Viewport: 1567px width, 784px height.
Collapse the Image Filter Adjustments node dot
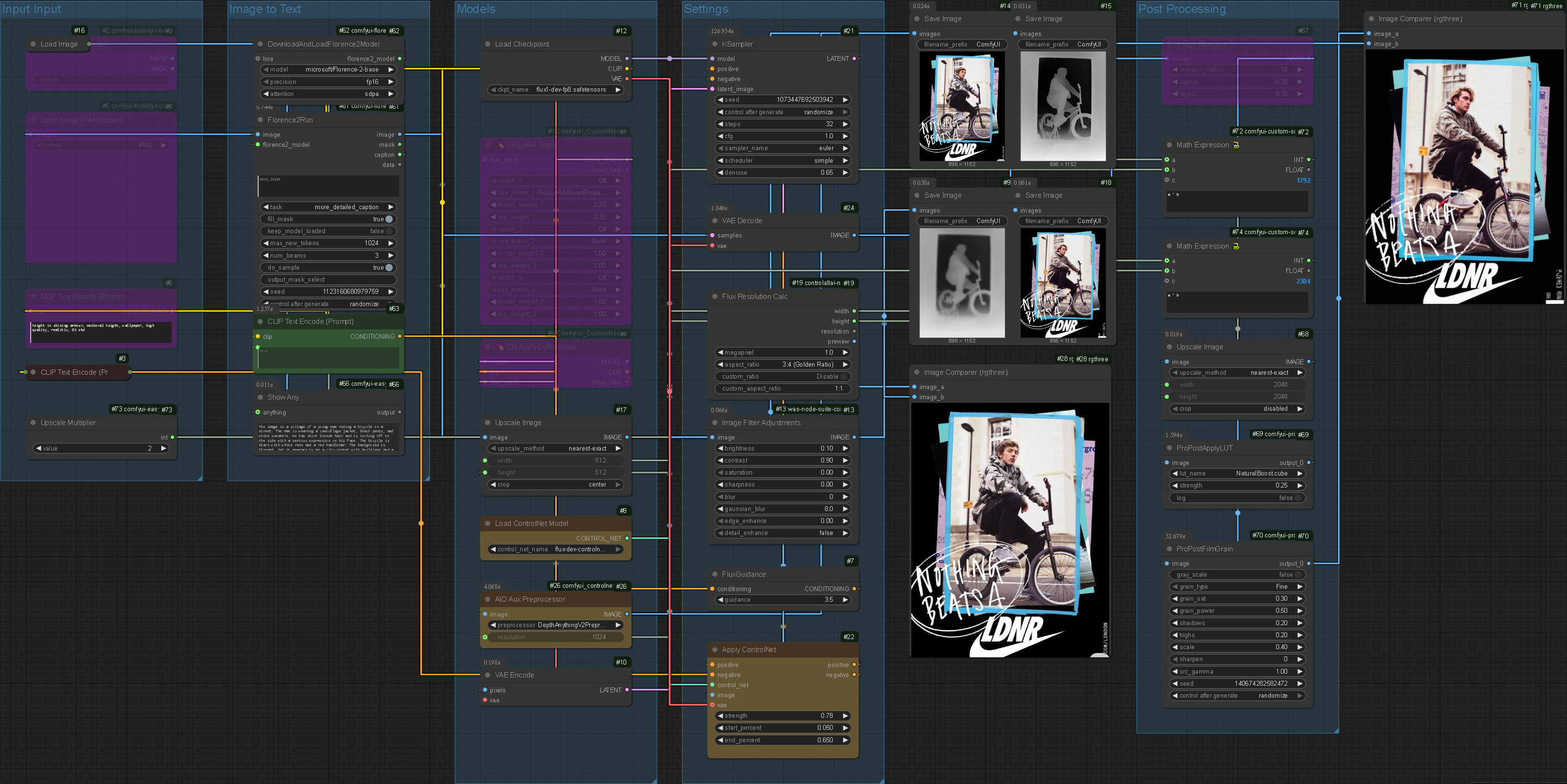[715, 423]
